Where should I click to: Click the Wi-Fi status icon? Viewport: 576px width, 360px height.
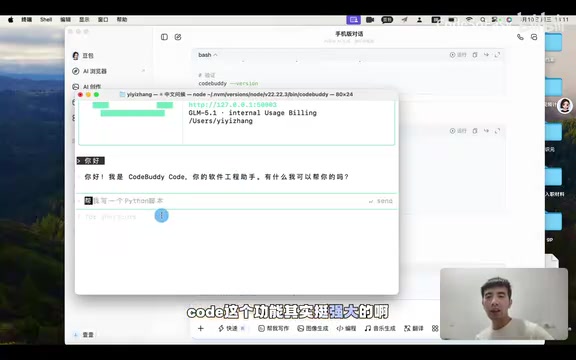469,20
